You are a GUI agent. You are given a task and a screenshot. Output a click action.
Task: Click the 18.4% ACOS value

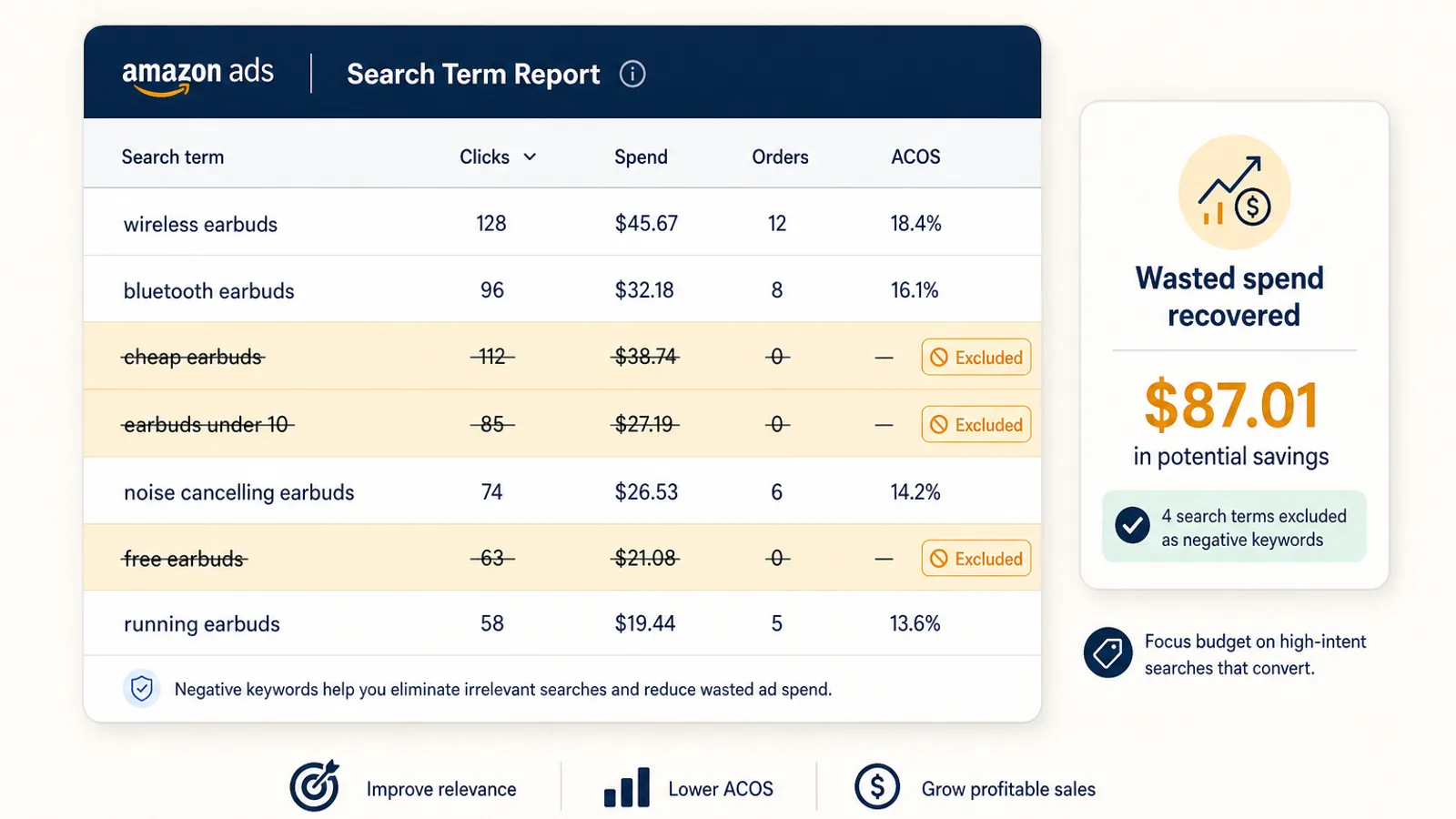tap(915, 224)
